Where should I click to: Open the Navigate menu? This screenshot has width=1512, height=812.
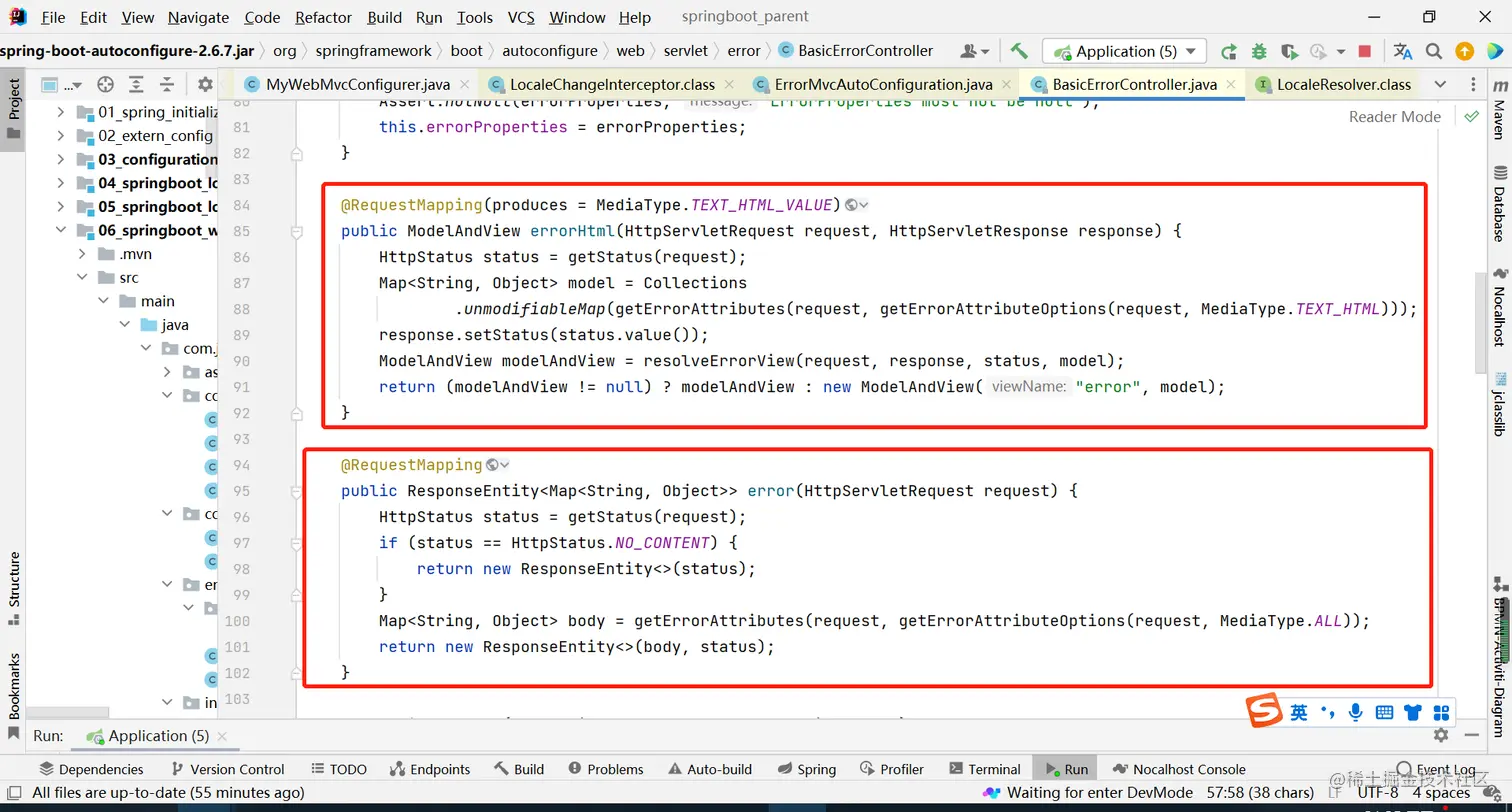198,17
